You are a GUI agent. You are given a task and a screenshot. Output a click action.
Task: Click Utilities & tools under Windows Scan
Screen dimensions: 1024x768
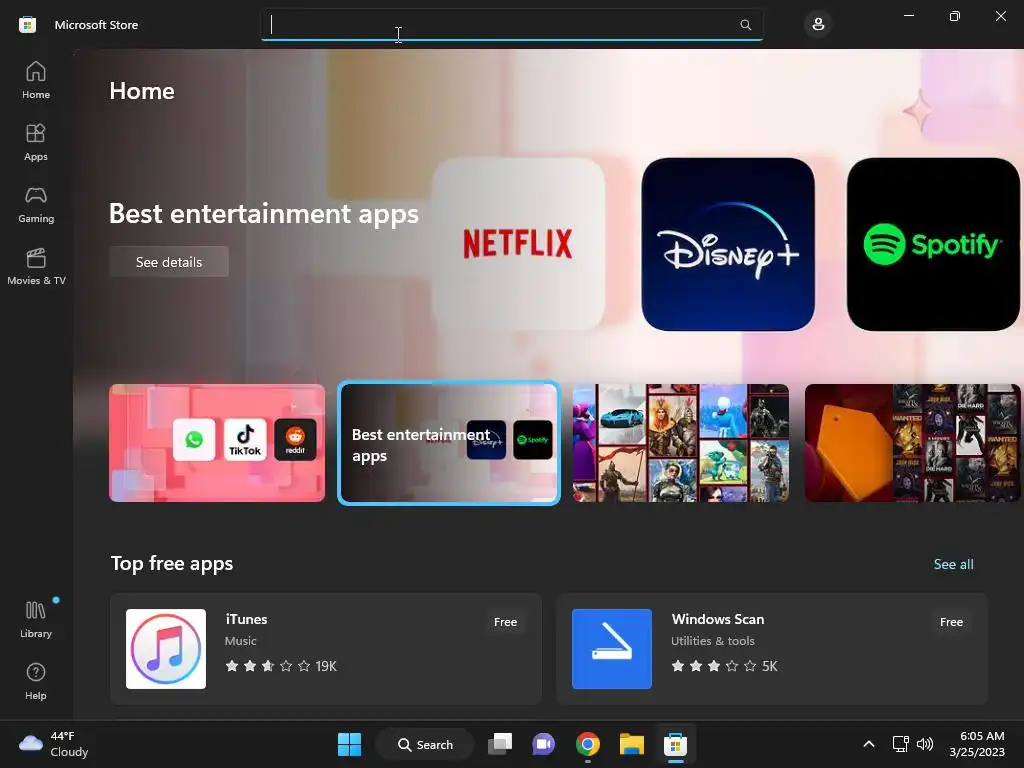pos(712,641)
